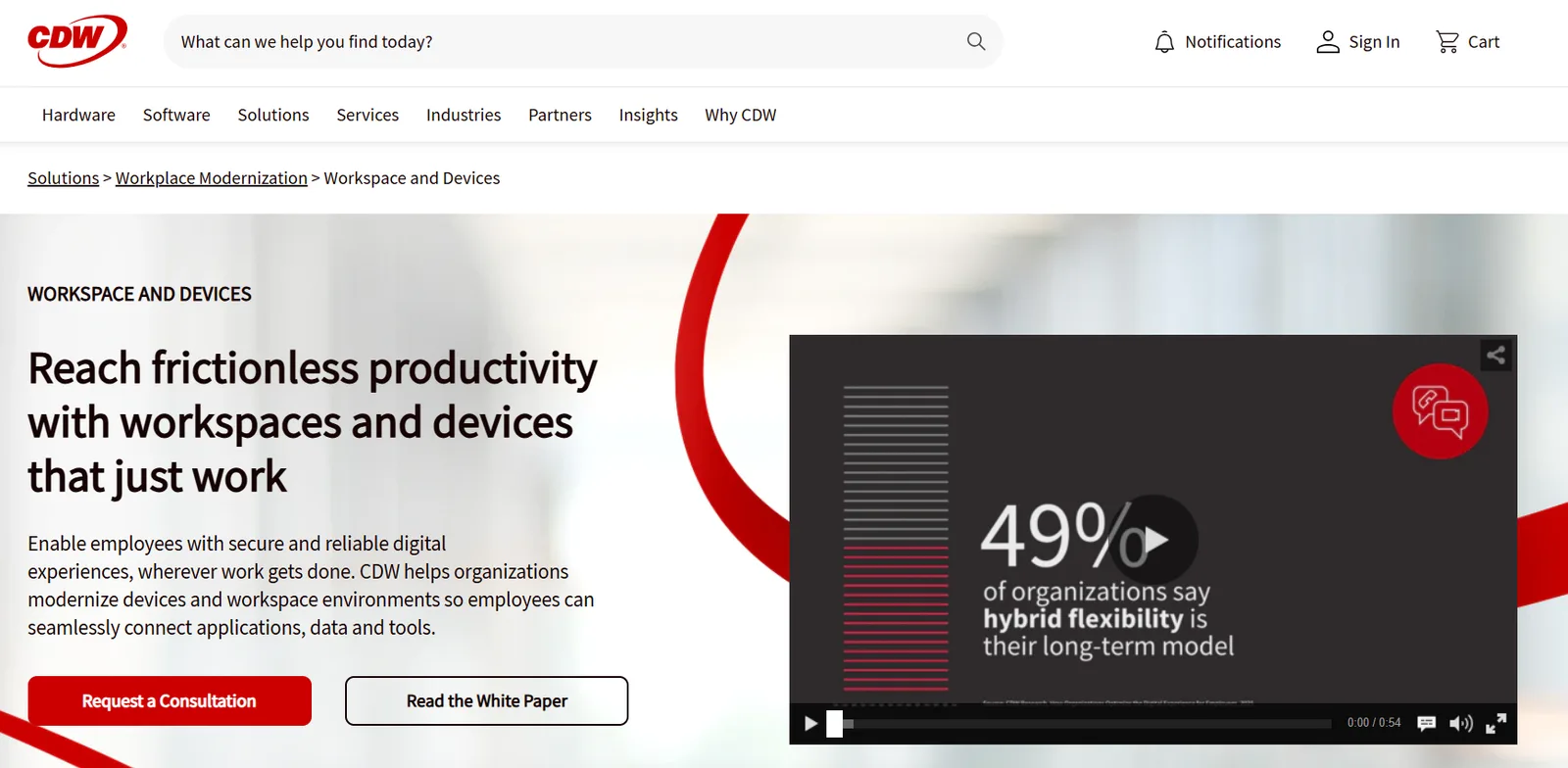This screenshot has width=1568, height=768.
Task: Open the Services menu
Action: click(x=367, y=115)
